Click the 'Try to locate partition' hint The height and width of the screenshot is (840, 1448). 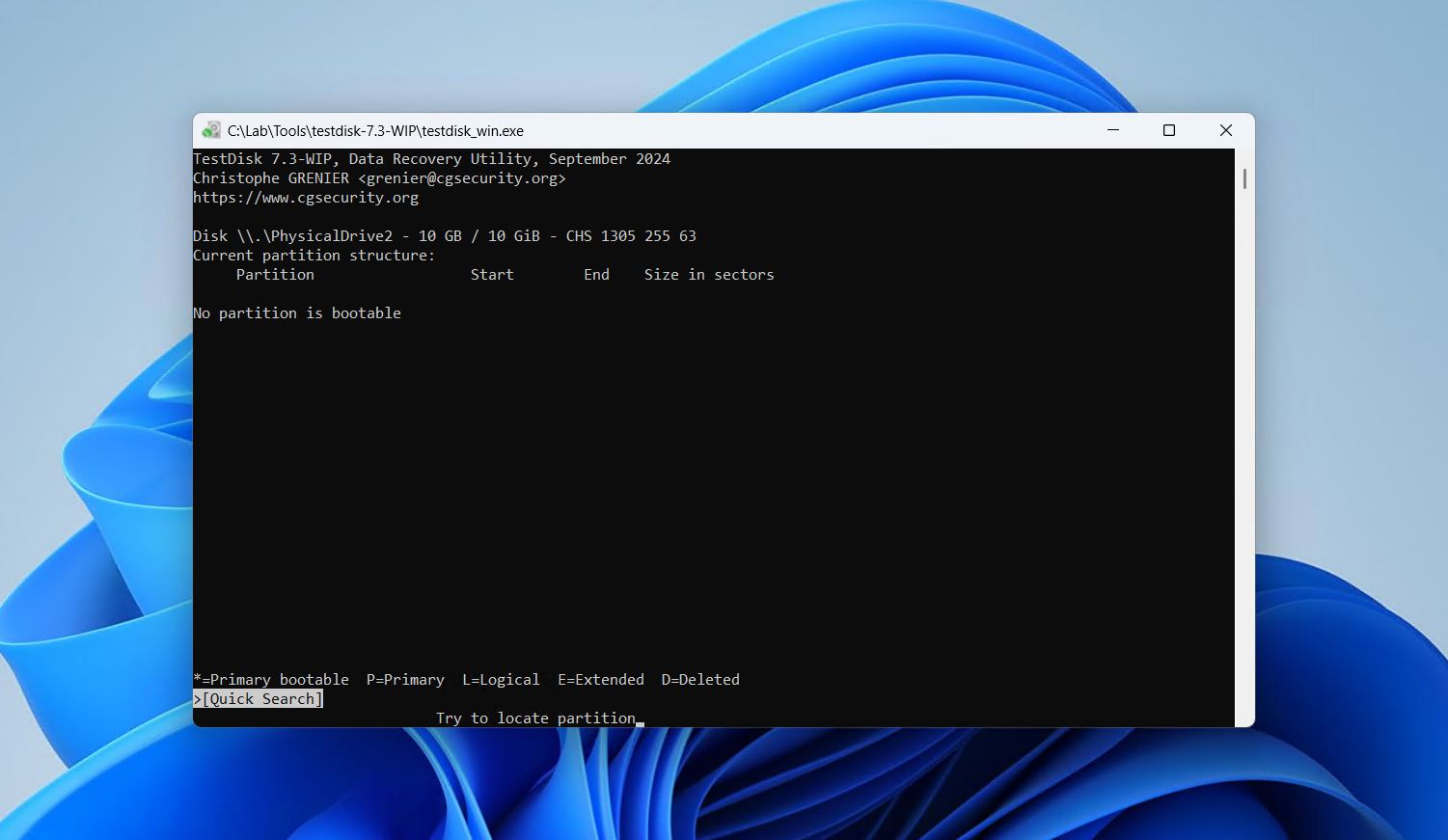(535, 718)
